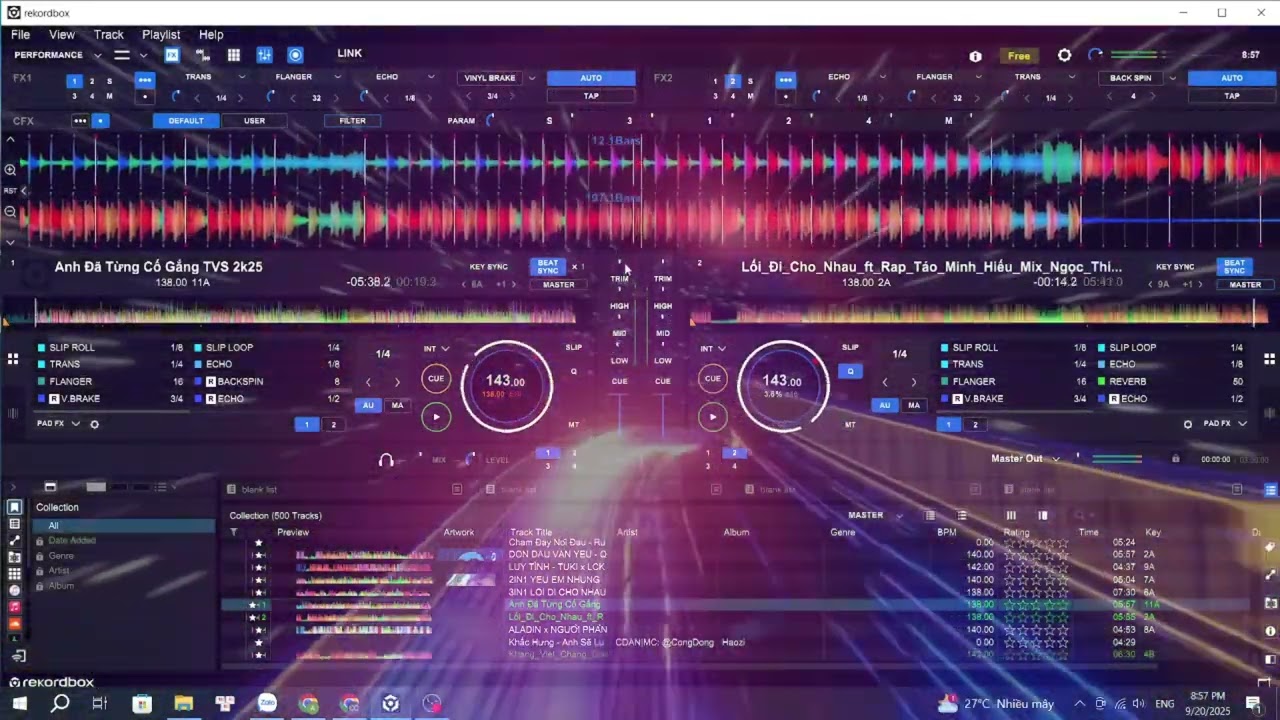
Task: Click the FX1 AUTO button
Action: 591,78
